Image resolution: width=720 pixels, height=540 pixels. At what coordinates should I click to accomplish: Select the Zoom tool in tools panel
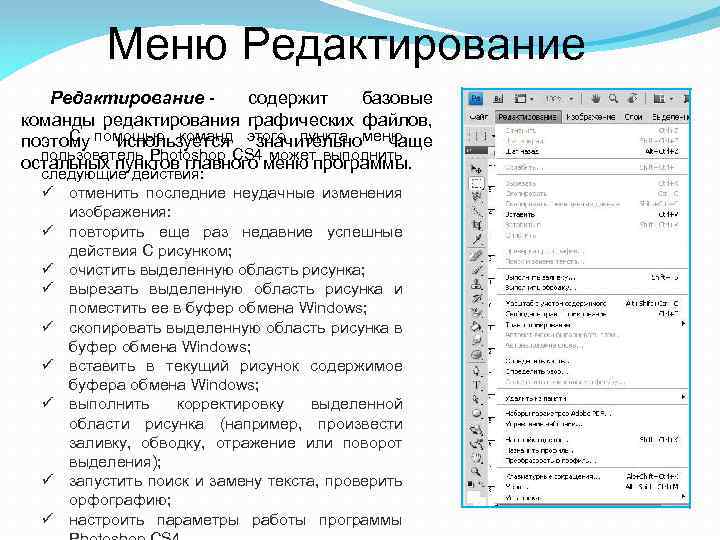(477, 471)
